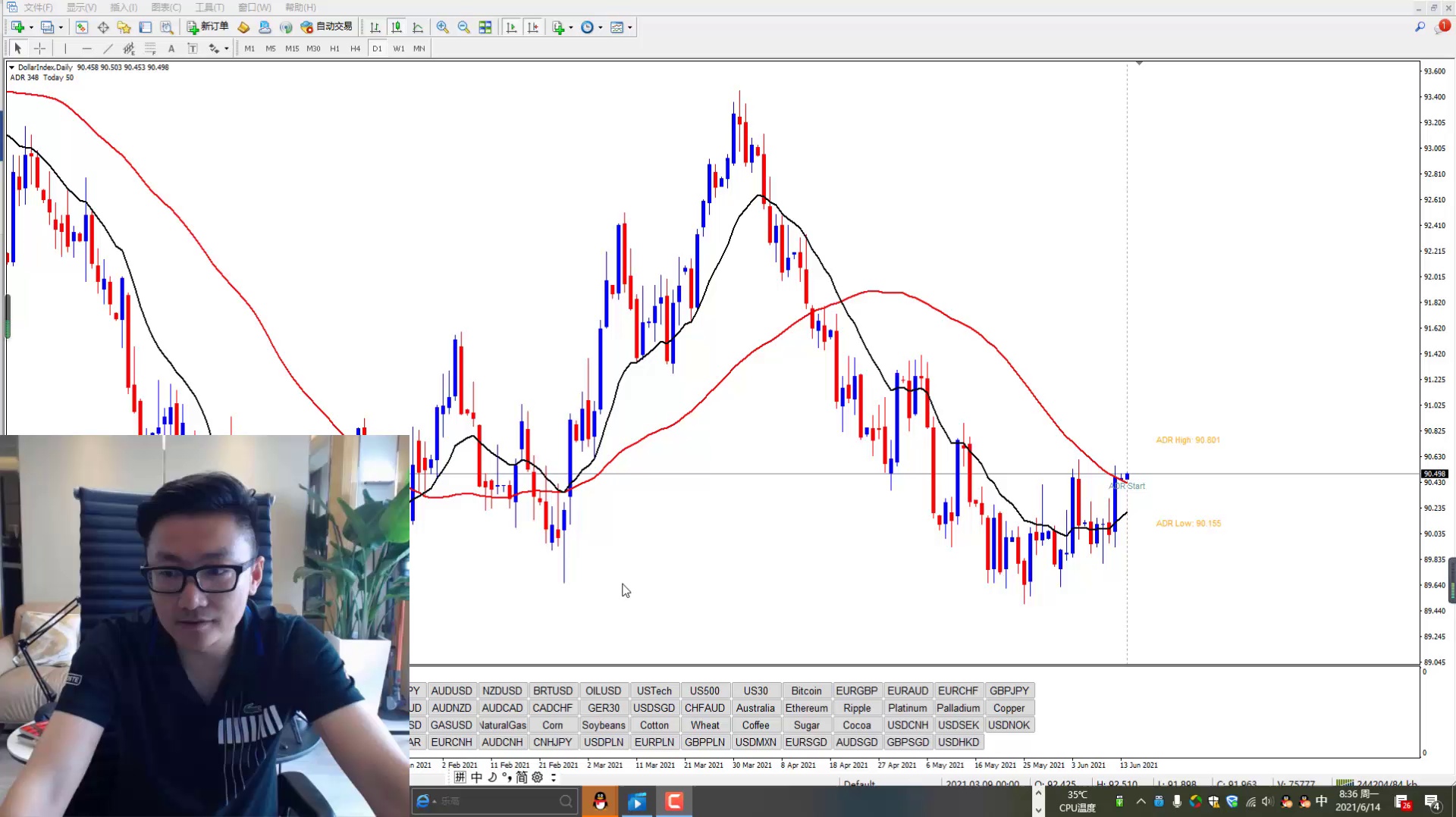Toggle chart shift
Viewport: 1456px width, 817px height.
point(533,27)
